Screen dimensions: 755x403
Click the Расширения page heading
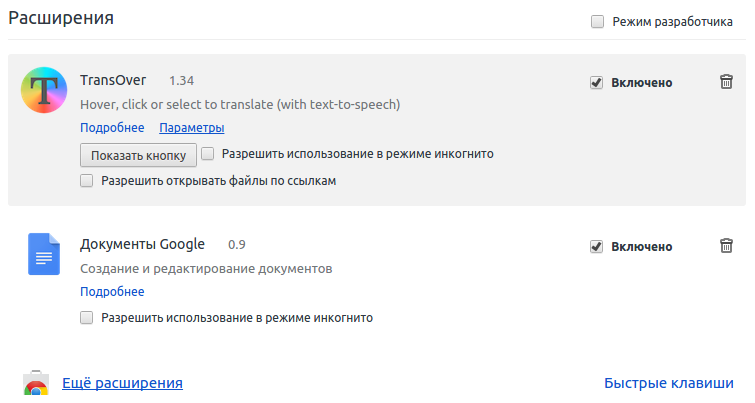click(61, 18)
